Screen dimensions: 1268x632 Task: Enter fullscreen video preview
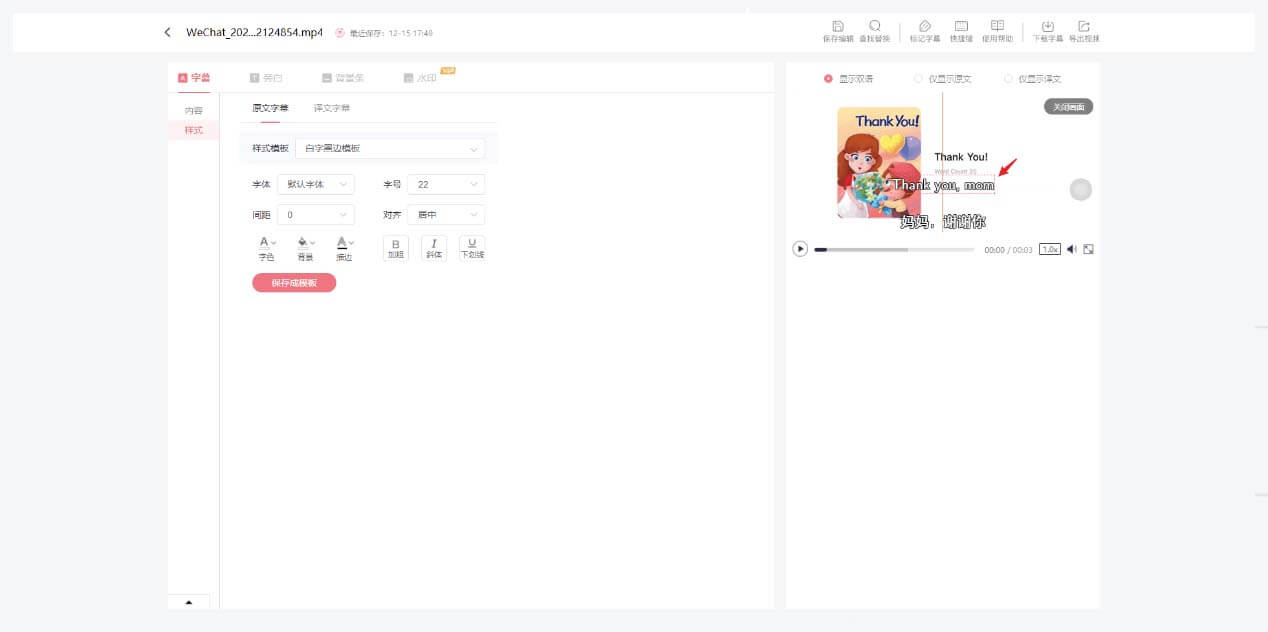pos(1088,249)
